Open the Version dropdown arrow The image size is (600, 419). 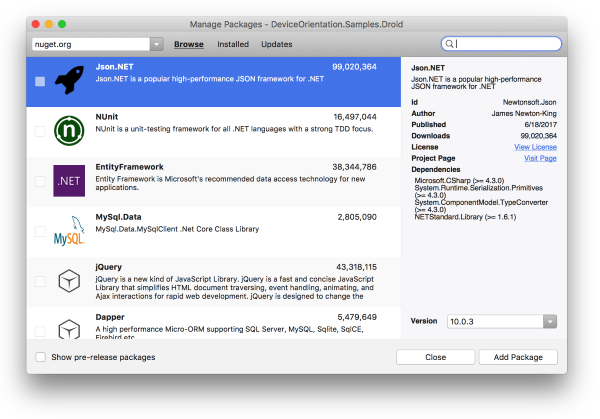(550, 321)
